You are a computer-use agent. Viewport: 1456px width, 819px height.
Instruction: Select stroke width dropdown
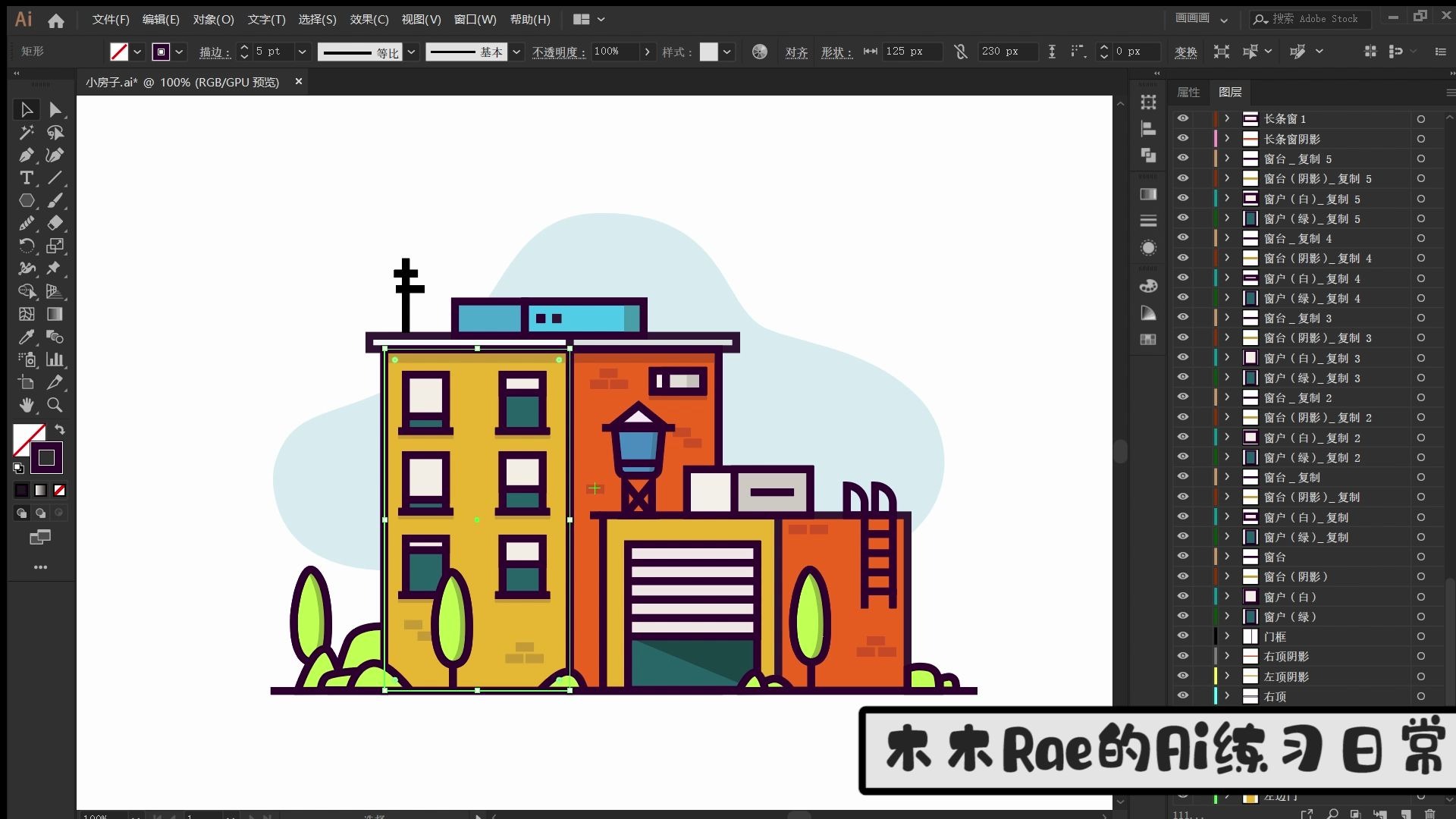tap(302, 51)
